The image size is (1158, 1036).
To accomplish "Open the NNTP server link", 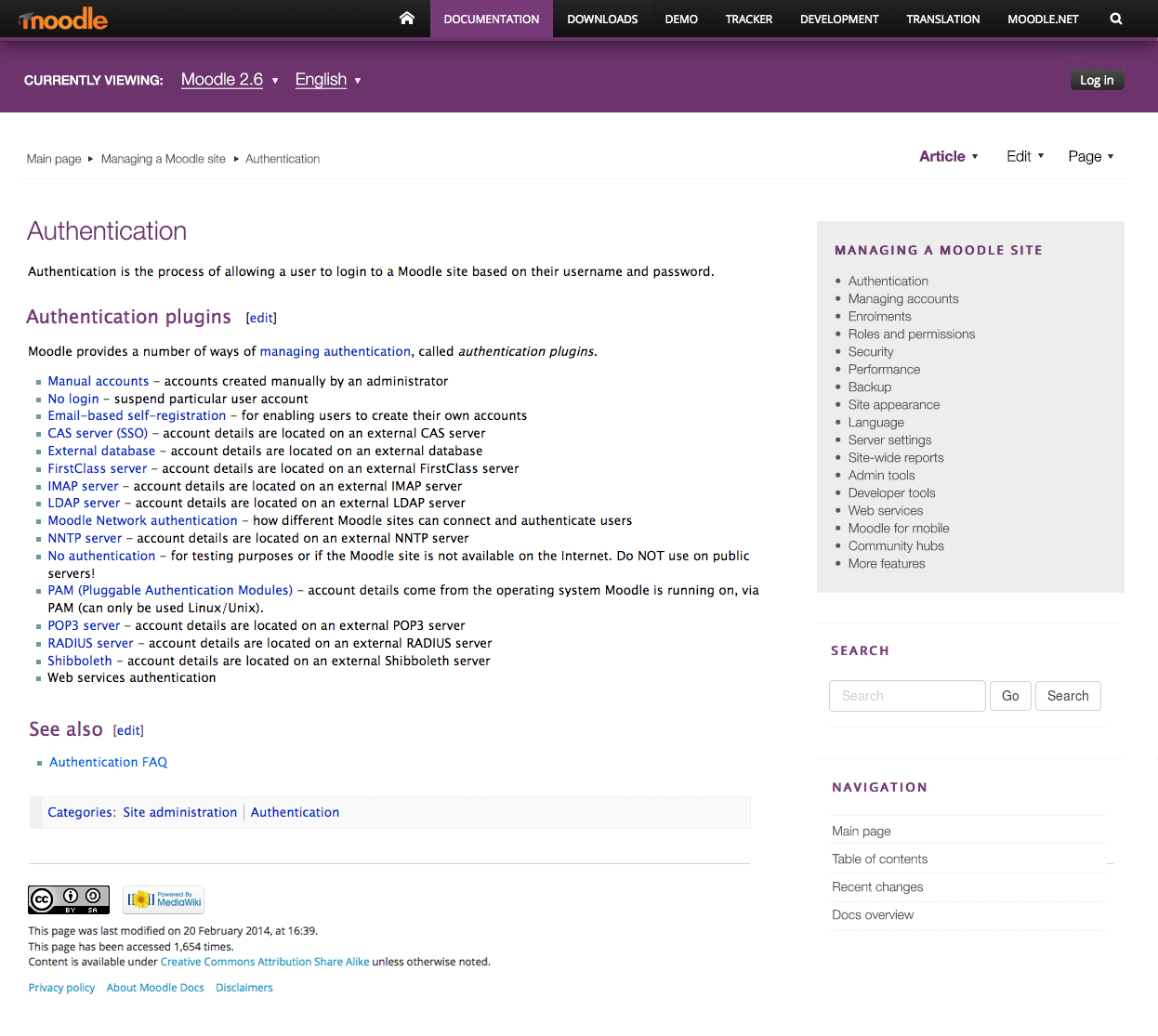I will [86, 538].
